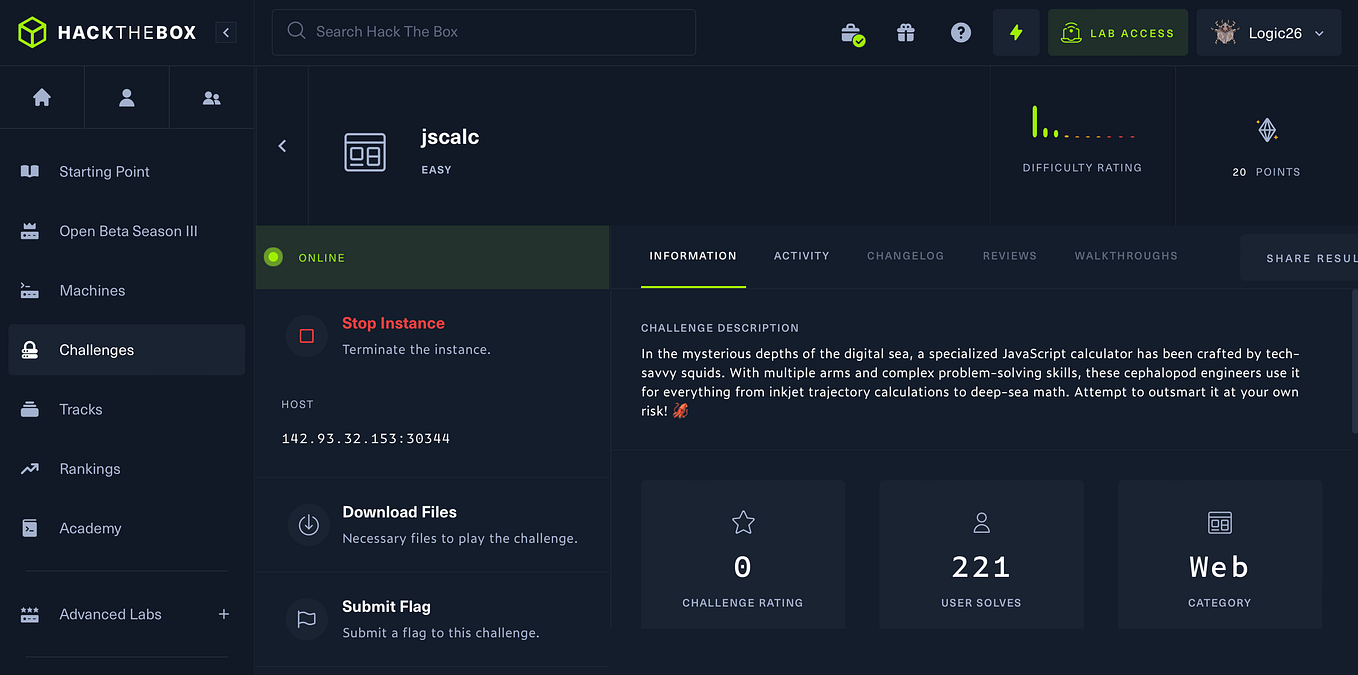Open the REVIEWS tab
Viewport: 1358px width, 675px height.
(x=1009, y=256)
